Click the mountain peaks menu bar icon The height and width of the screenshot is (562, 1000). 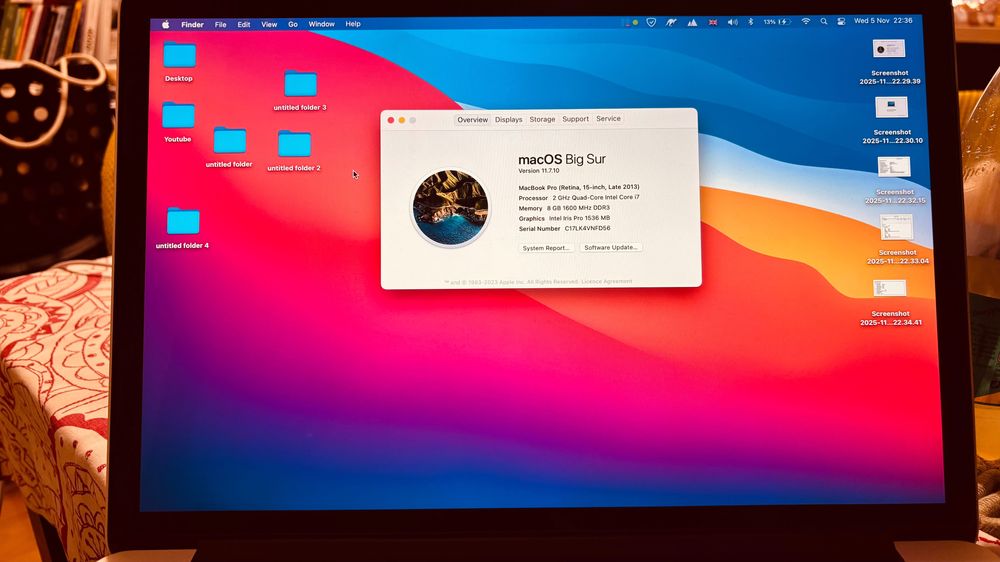pos(692,22)
